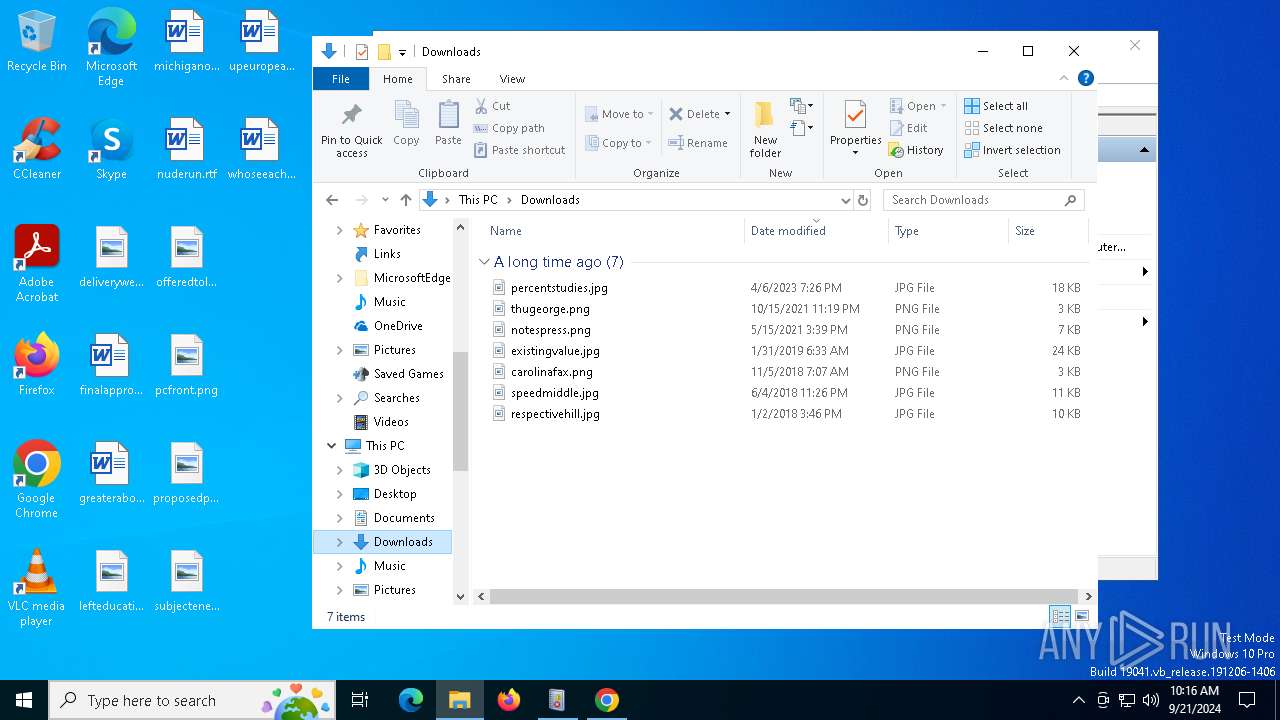Collapse 'A long time ago' group
The width and height of the screenshot is (1280, 720).
[x=484, y=262]
